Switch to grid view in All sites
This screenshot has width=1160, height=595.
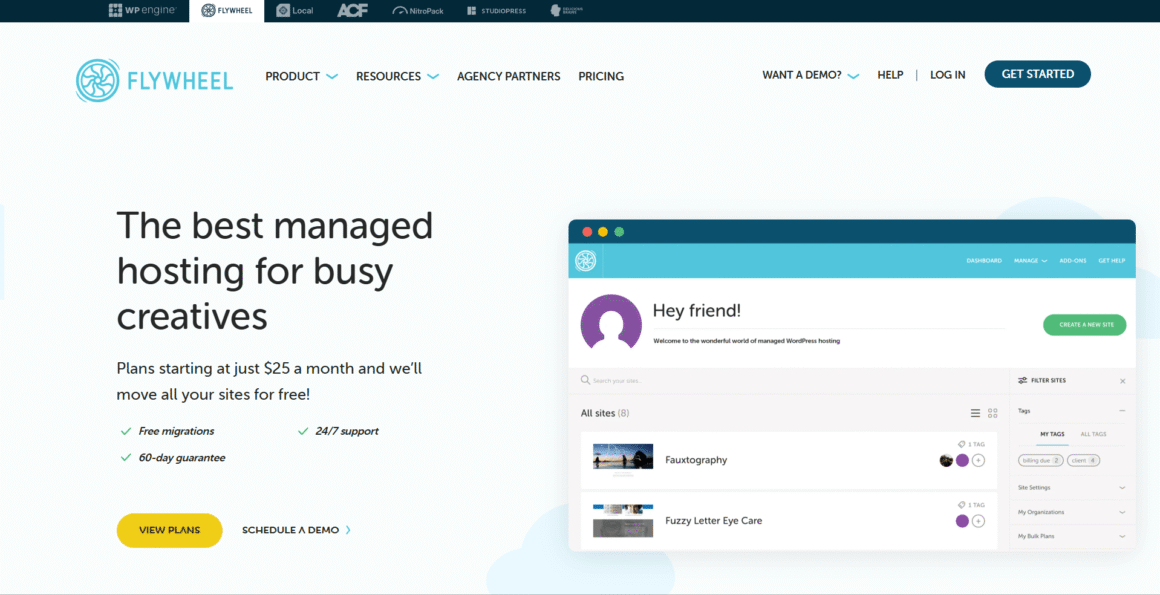click(991, 413)
